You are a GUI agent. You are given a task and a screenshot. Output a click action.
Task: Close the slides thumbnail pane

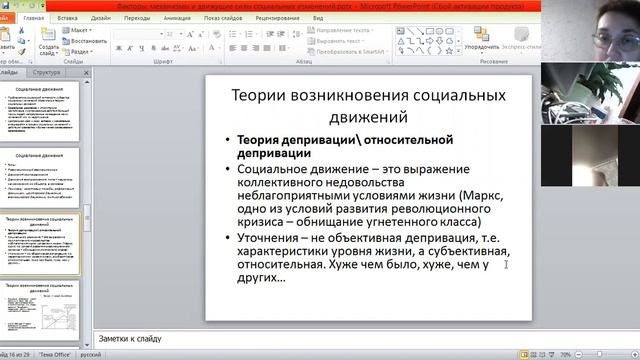click(x=86, y=73)
